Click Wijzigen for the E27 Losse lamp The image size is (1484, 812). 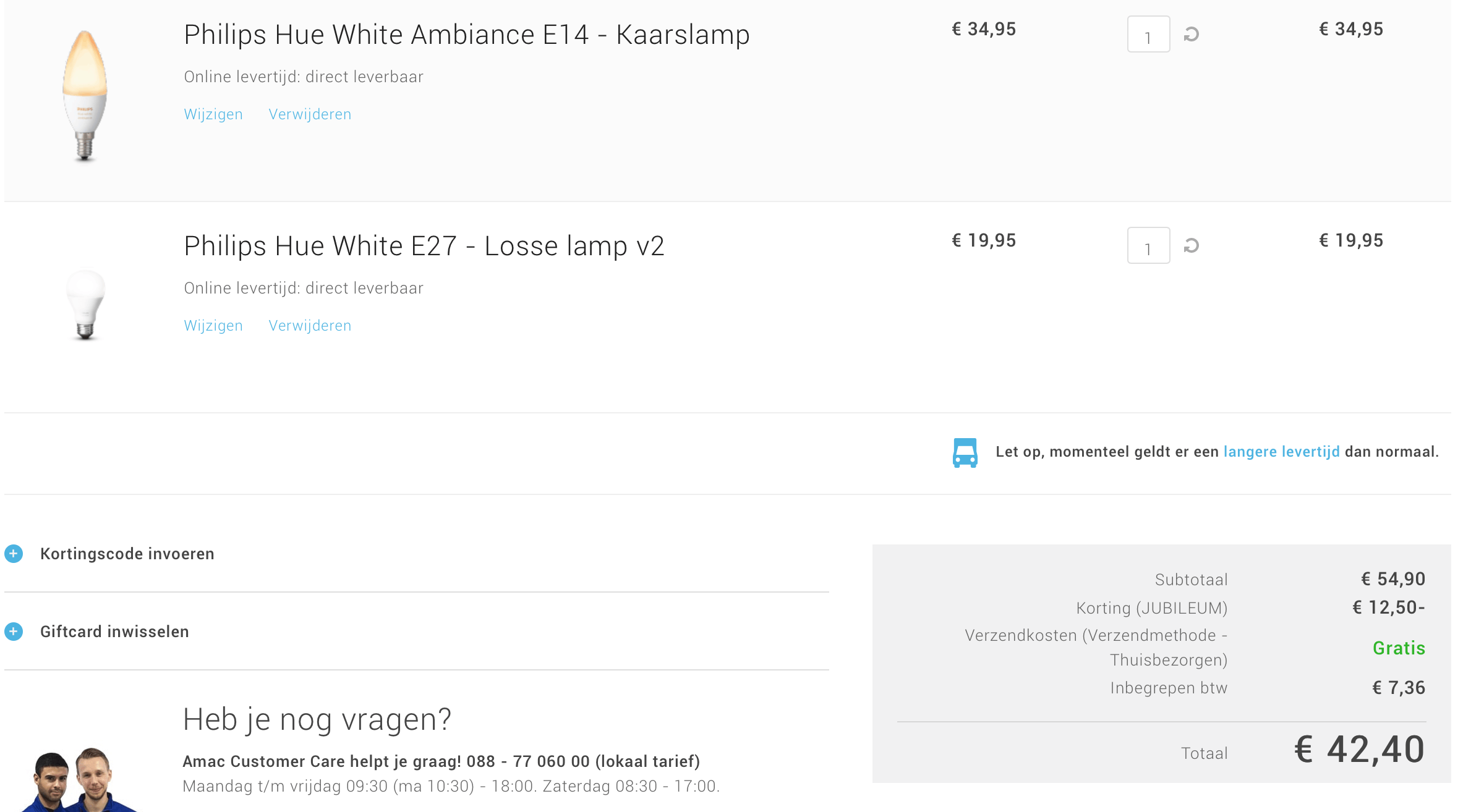213,326
